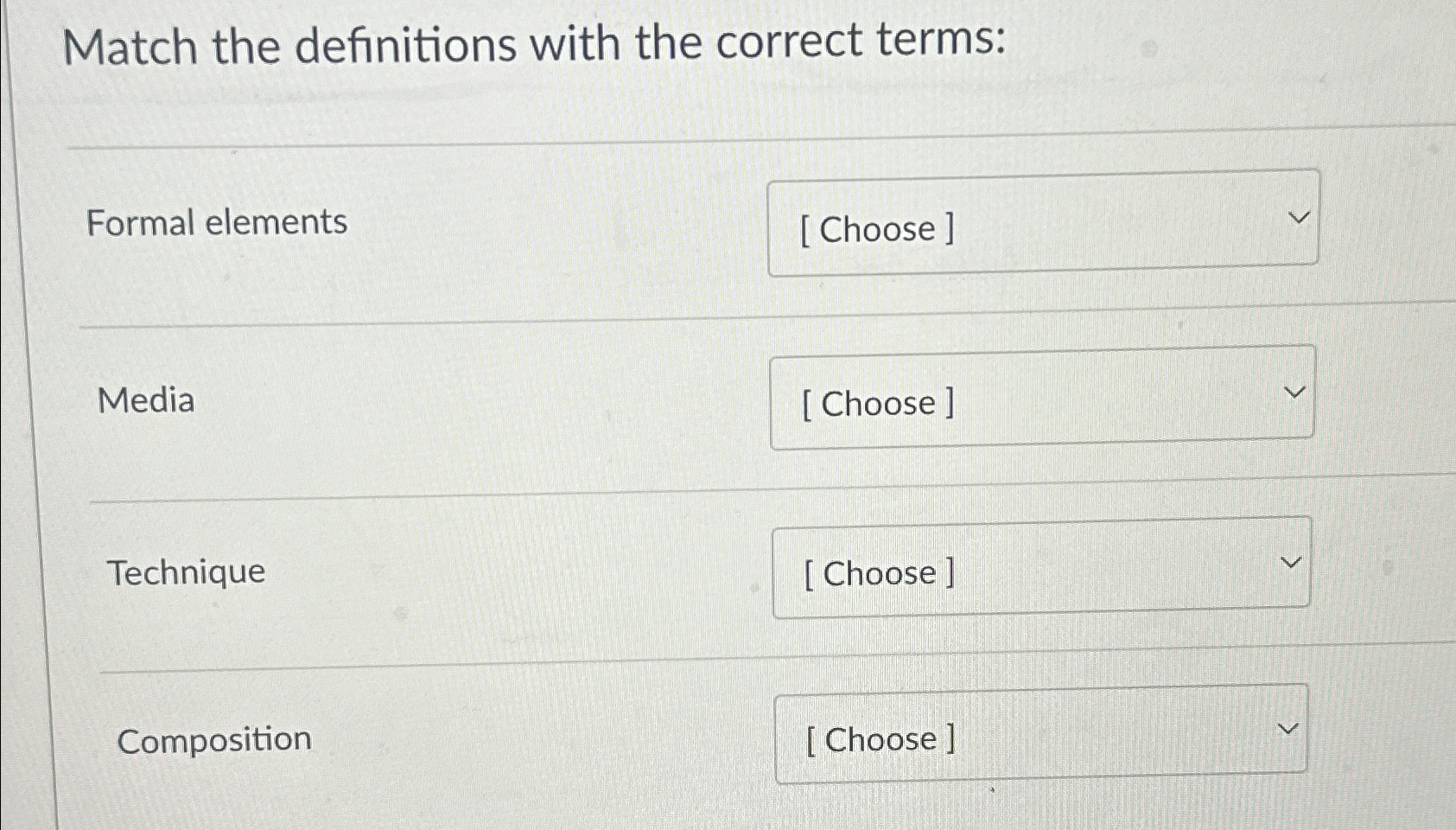Select the [ Choose ] text for Composition

(x=881, y=738)
